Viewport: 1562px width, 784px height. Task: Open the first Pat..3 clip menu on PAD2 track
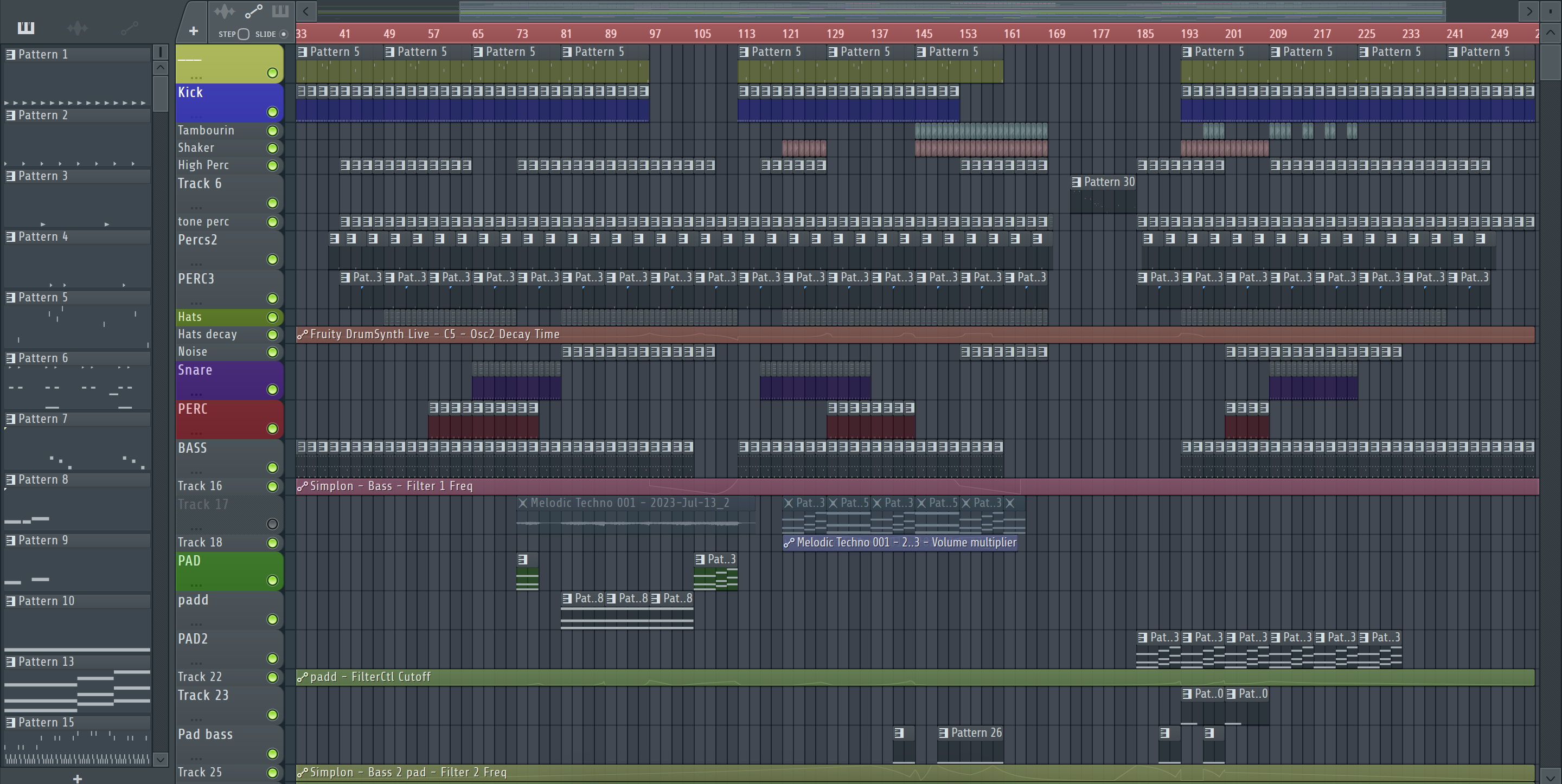[x=1143, y=638]
